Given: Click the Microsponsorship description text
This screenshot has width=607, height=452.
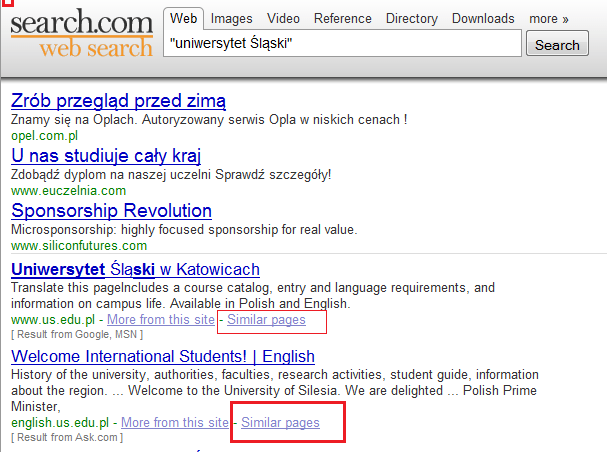Looking at the screenshot, I should coord(184,230).
